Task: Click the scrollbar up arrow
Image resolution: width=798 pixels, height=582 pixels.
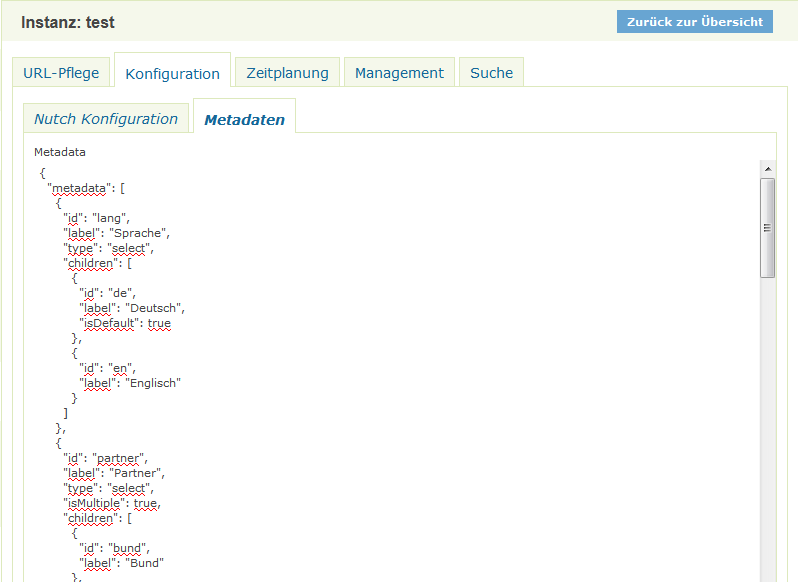Action: [x=767, y=168]
